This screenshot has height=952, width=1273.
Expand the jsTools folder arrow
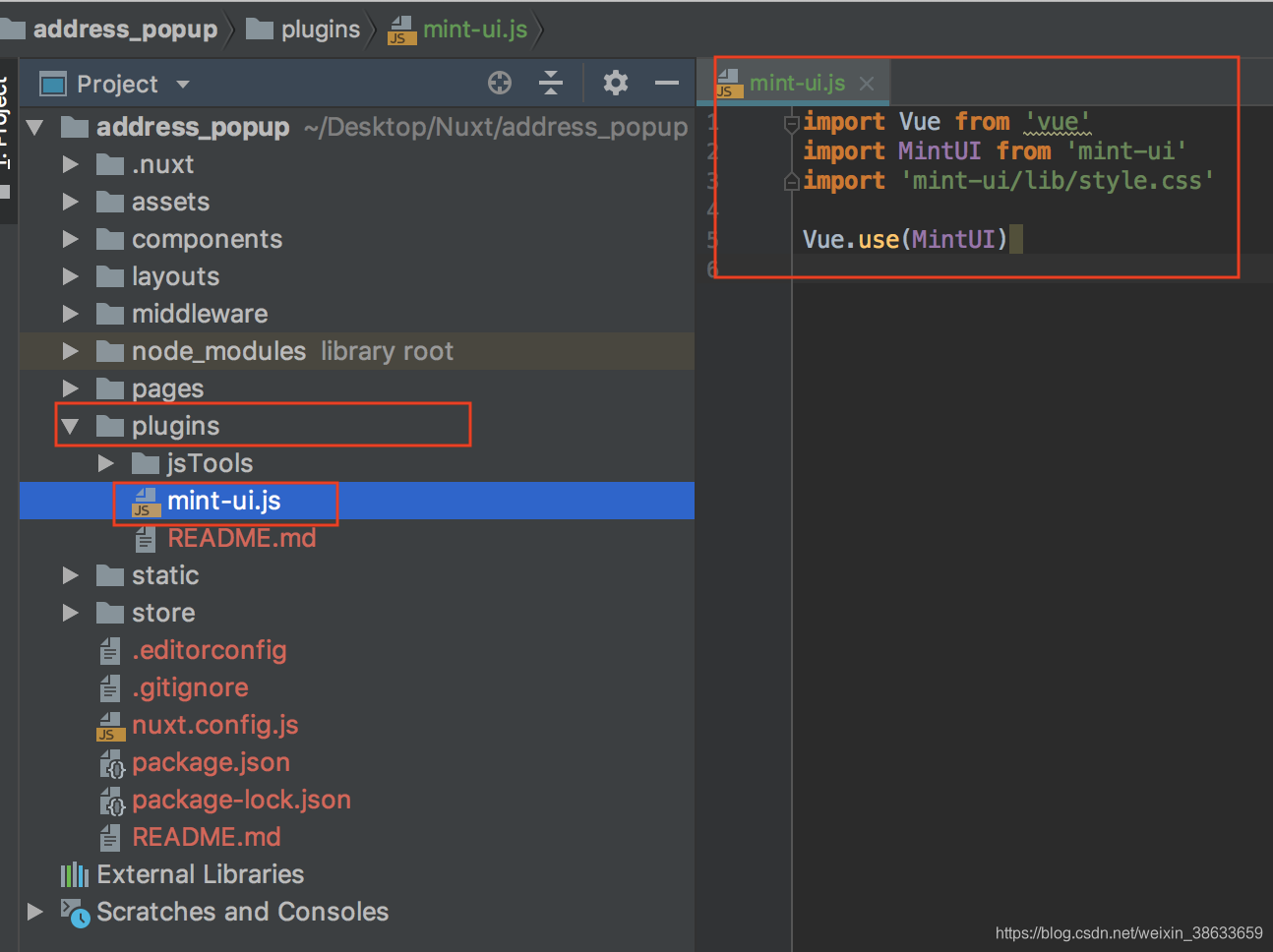106,463
